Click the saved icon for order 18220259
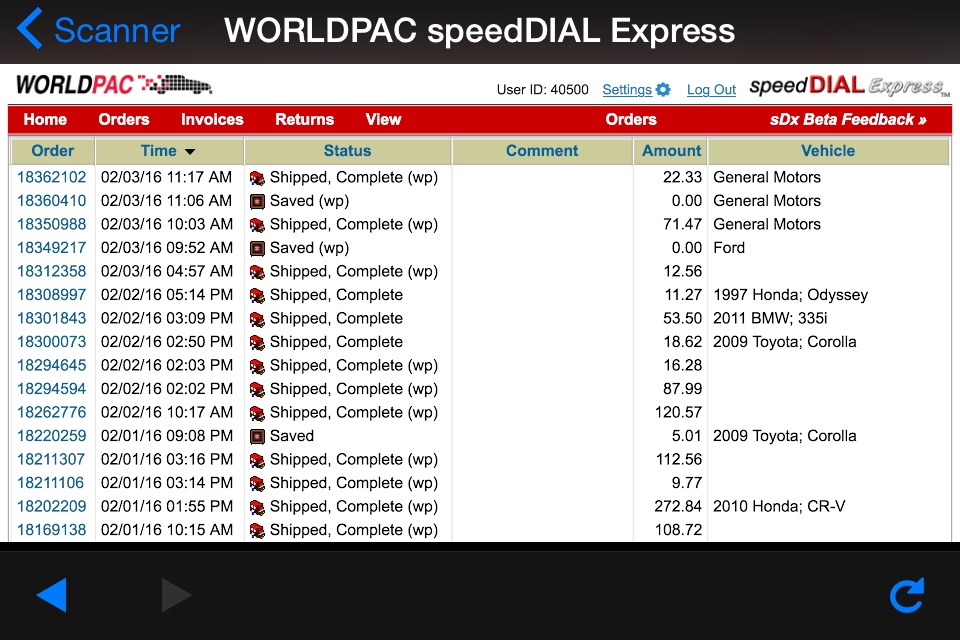 [258, 436]
